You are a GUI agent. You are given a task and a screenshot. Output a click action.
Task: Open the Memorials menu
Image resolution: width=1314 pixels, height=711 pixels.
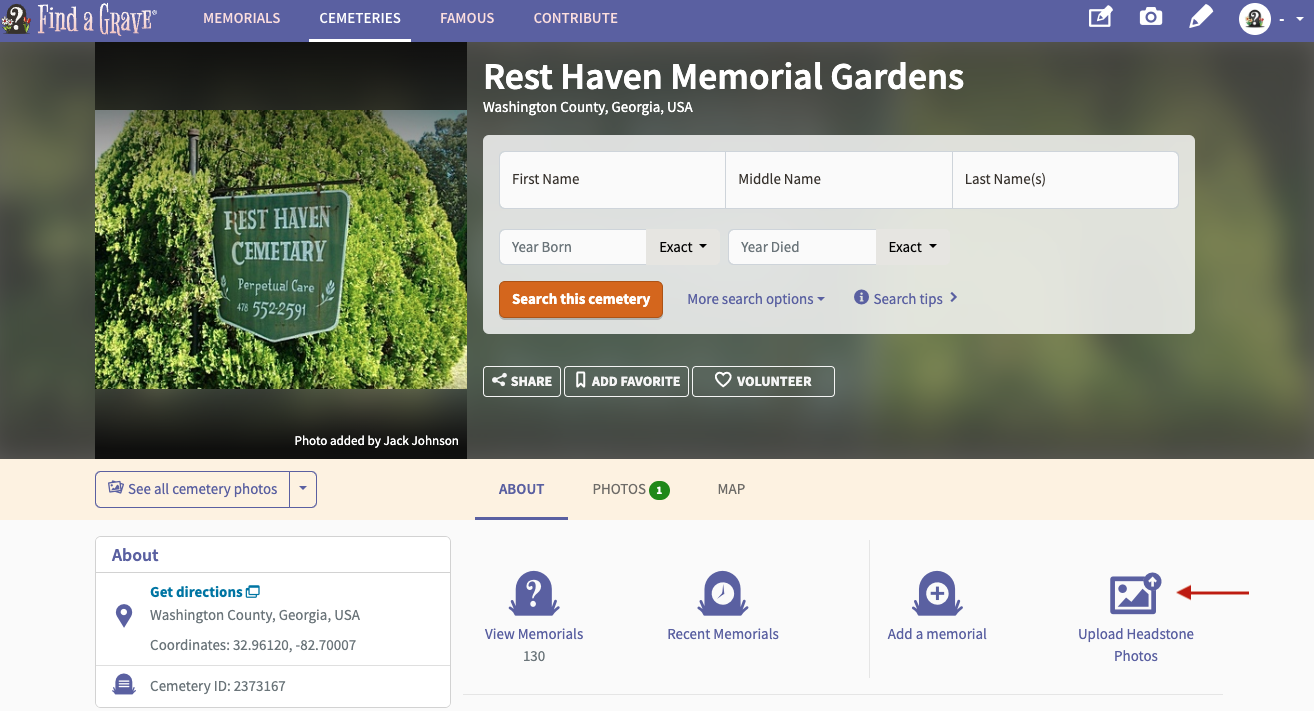(242, 18)
